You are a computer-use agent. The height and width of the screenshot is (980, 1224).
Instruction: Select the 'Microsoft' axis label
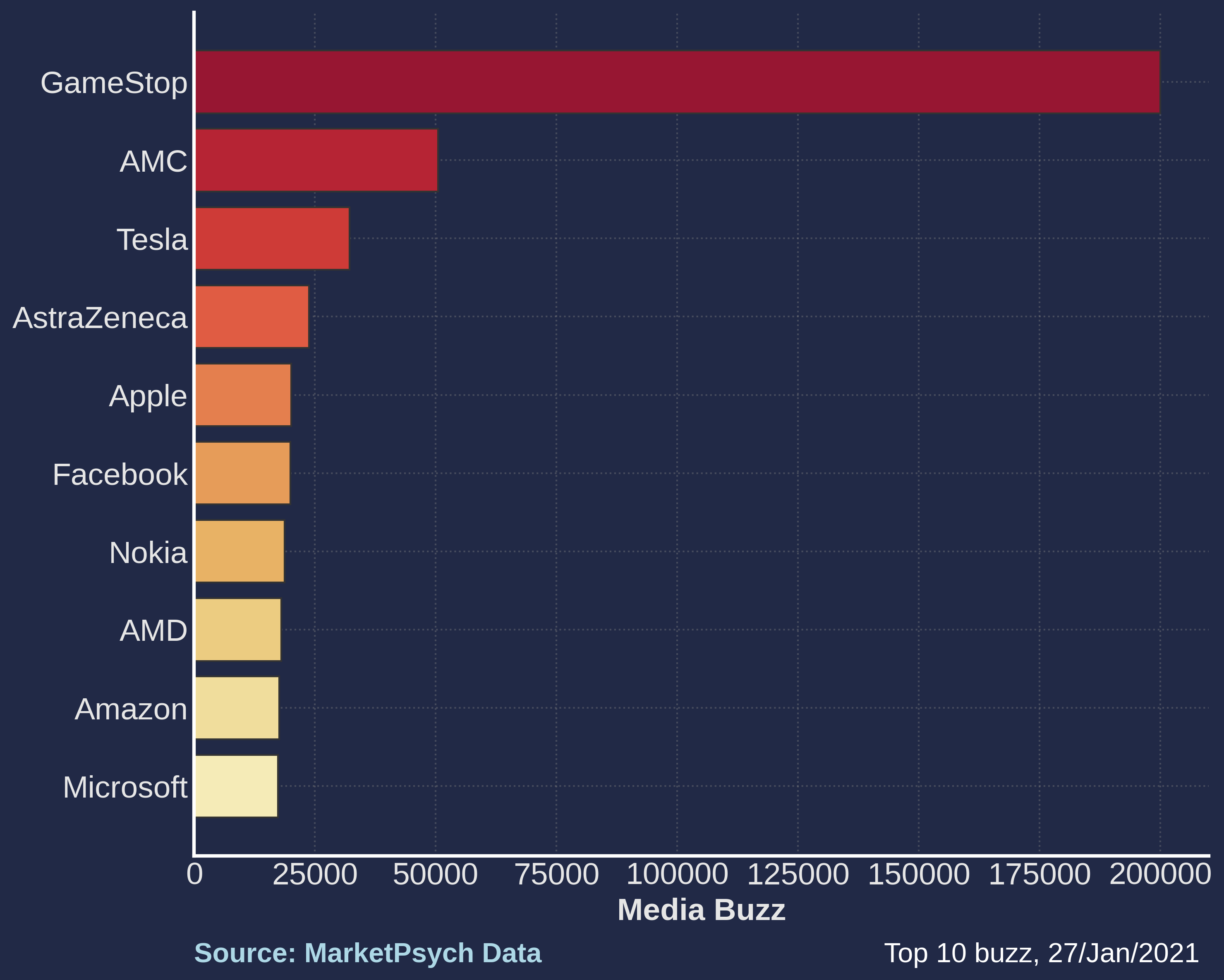[x=125, y=788]
